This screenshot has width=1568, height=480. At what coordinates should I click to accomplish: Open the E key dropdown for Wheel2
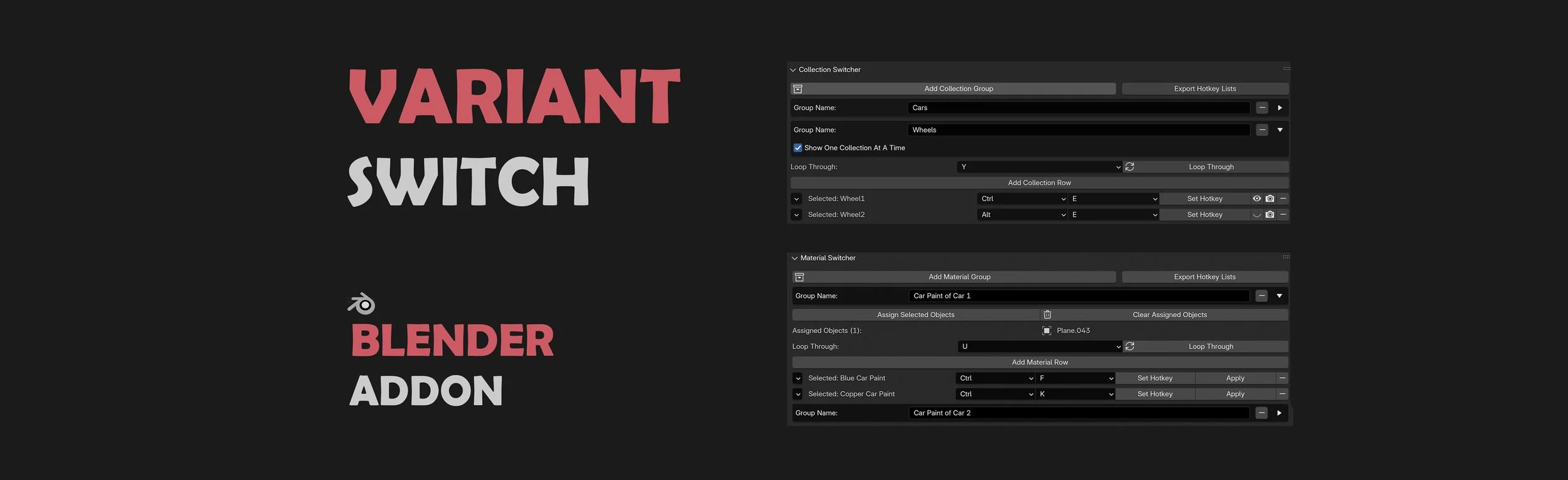tap(1113, 215)
